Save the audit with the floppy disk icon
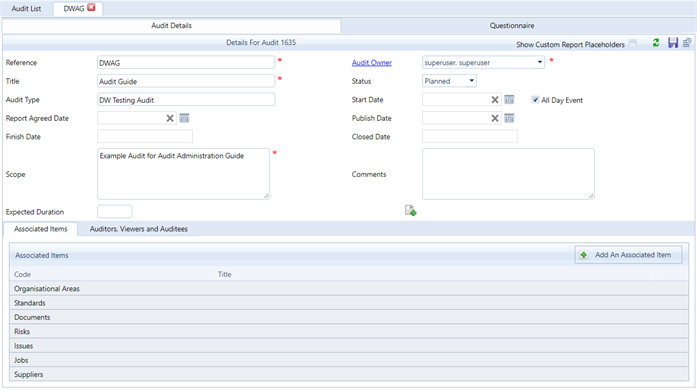The width and height of the screenshot is (697, 390). [673, 43]
